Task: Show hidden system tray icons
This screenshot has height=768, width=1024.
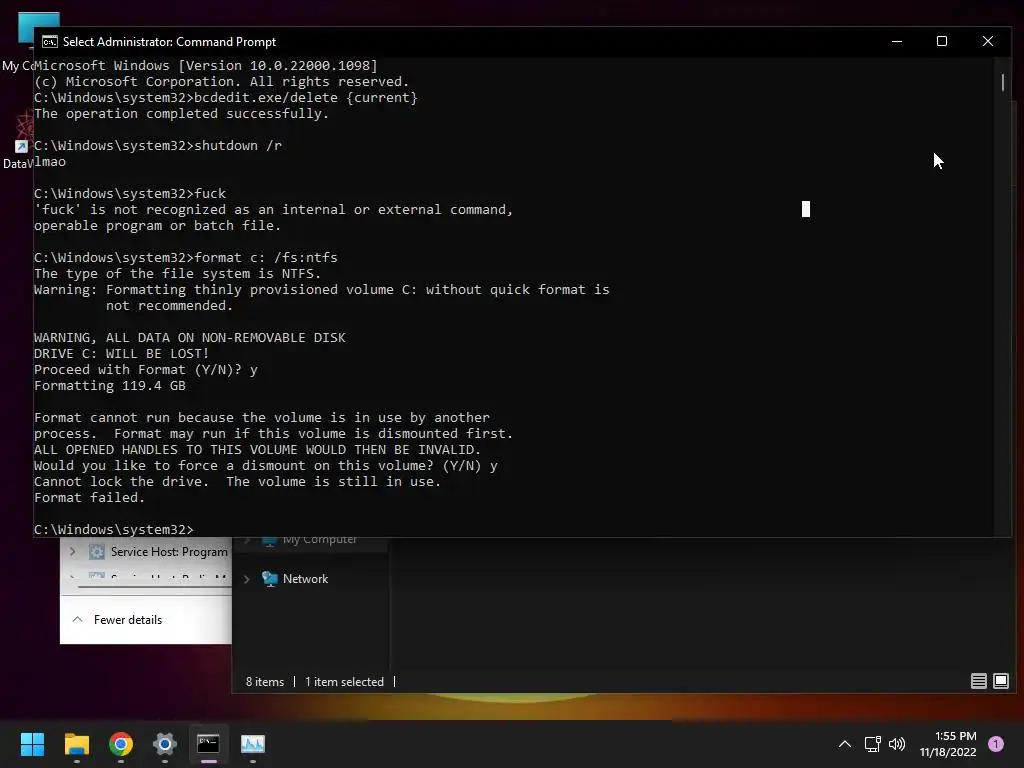Action: tap(844, 744)
